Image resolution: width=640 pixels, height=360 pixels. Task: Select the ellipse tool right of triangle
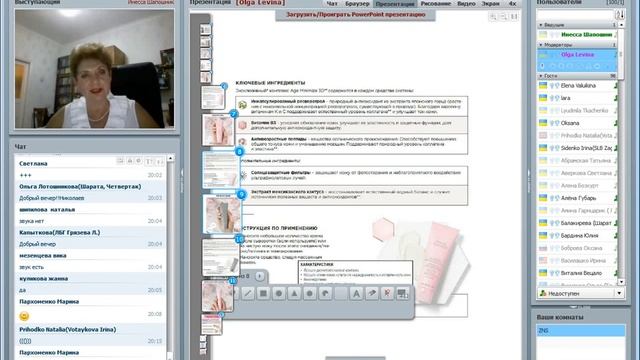click(x=310, y=293)
